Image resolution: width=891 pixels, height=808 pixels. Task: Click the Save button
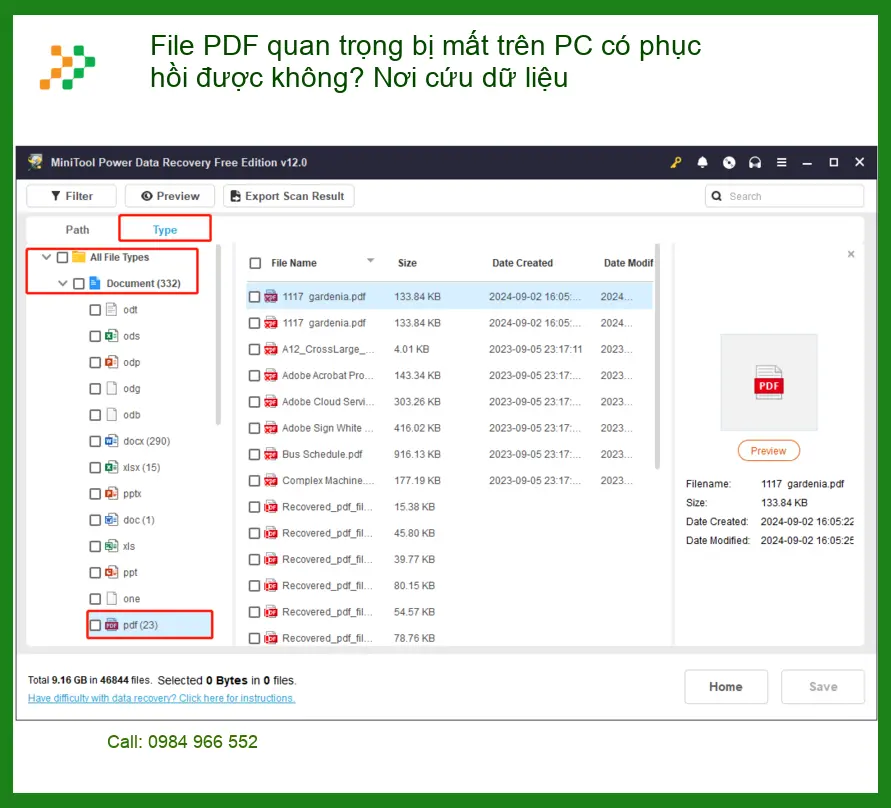[823, 686]
